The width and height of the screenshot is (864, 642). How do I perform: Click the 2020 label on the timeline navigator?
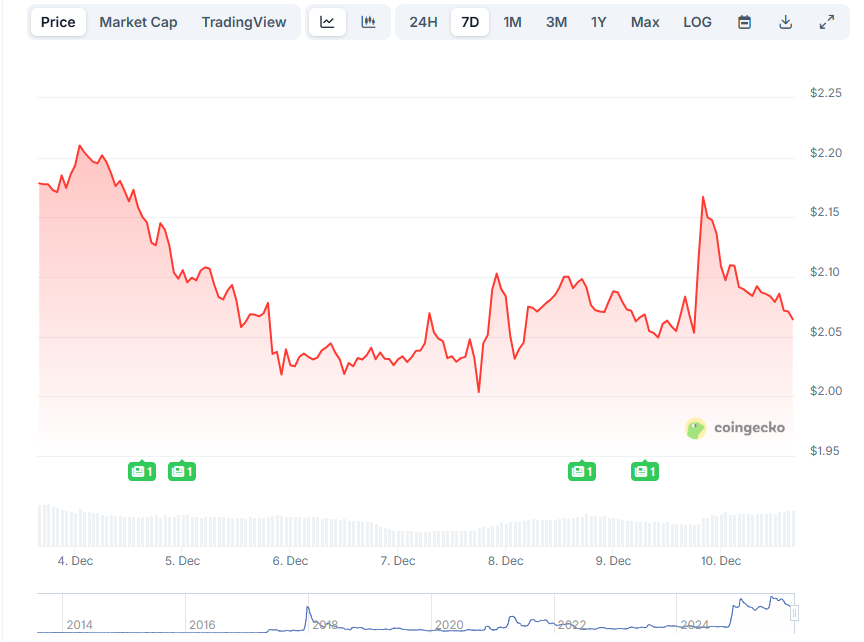(450, 624)
